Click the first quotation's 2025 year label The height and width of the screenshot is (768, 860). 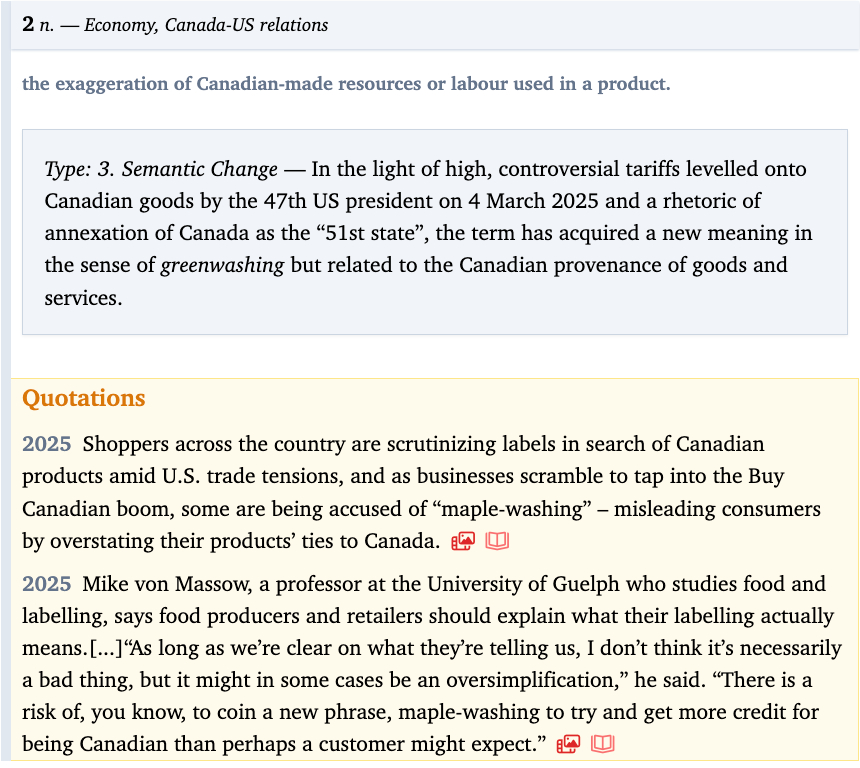(47, 443)
